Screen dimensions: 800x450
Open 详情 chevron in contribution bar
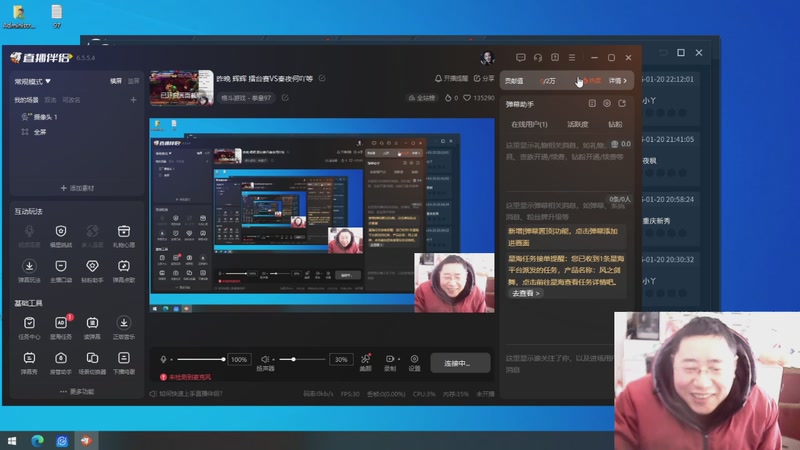point(618,81)
